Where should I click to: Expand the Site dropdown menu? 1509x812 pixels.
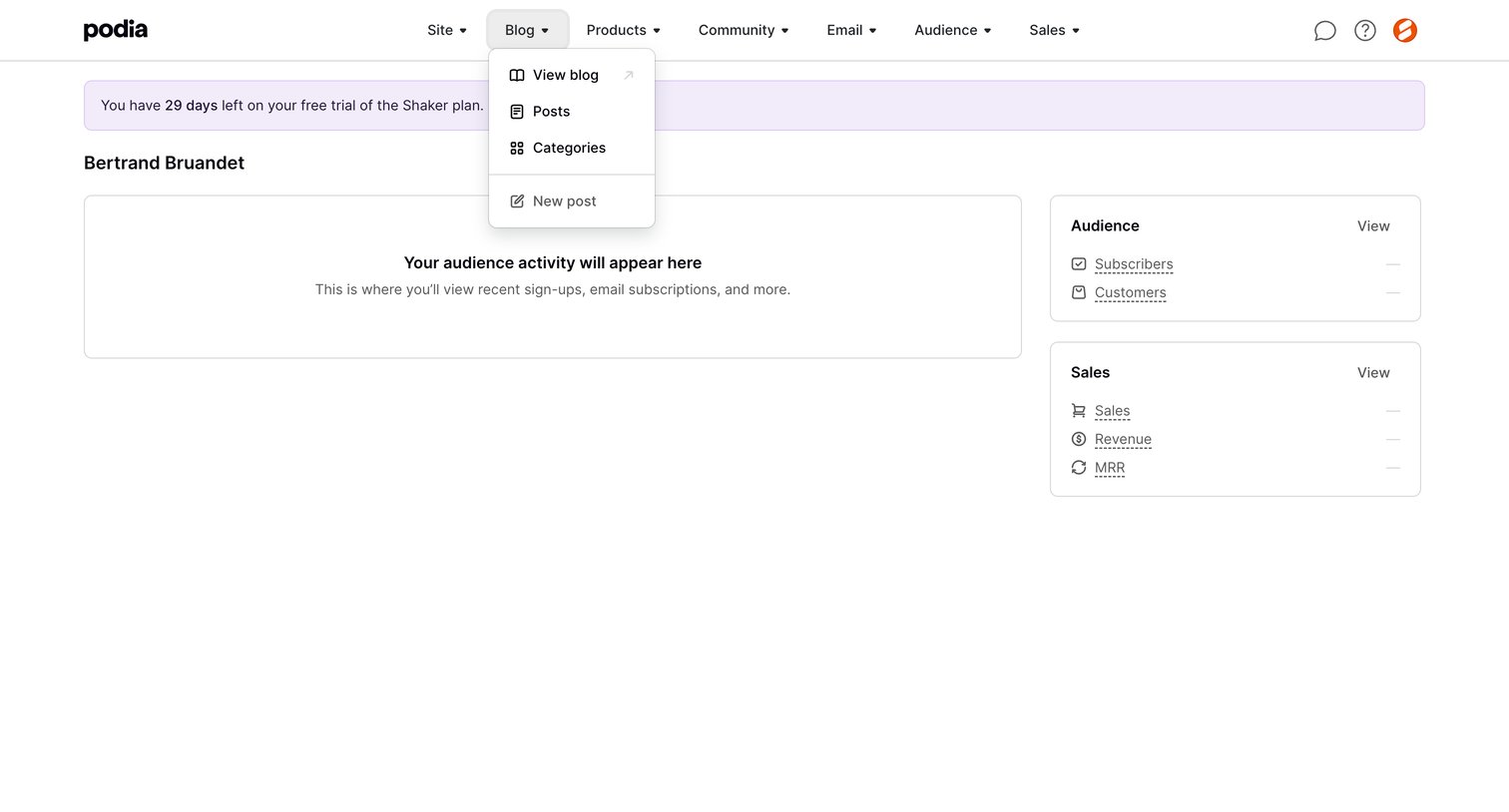pyautogui.click(x=447, y=30)
